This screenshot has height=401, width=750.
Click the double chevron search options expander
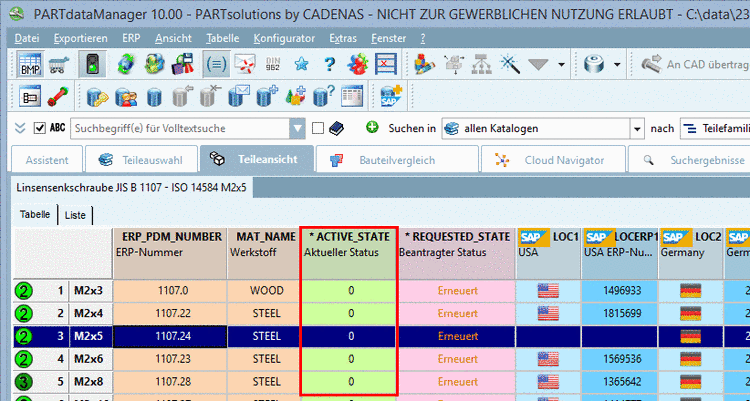click(20, 128)
